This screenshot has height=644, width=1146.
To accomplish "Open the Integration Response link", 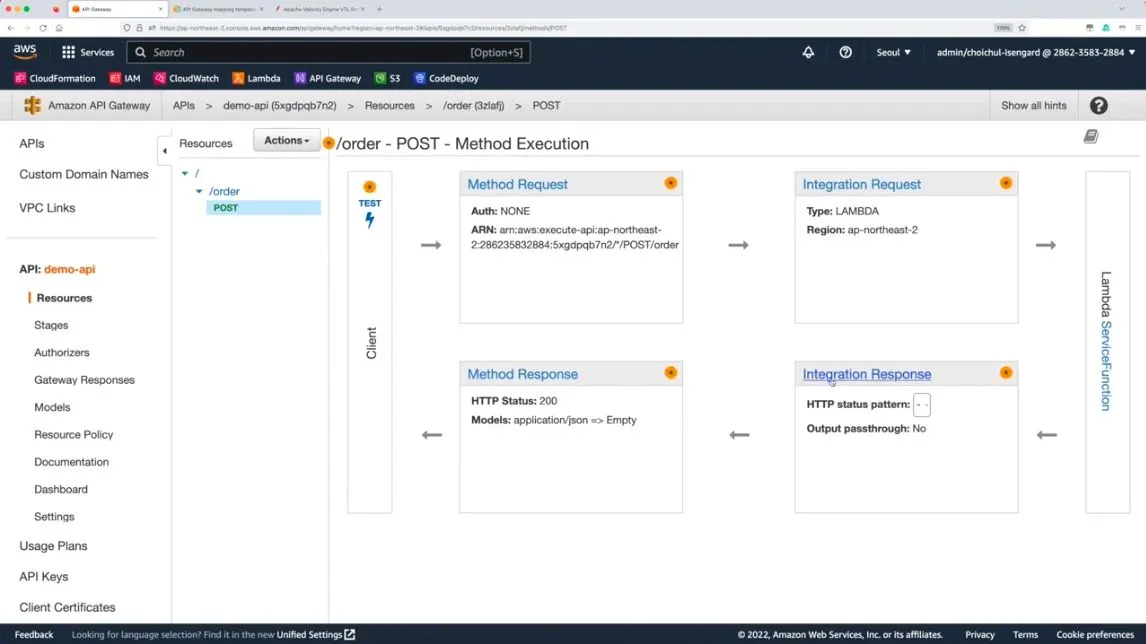I will tap(866, 374).
